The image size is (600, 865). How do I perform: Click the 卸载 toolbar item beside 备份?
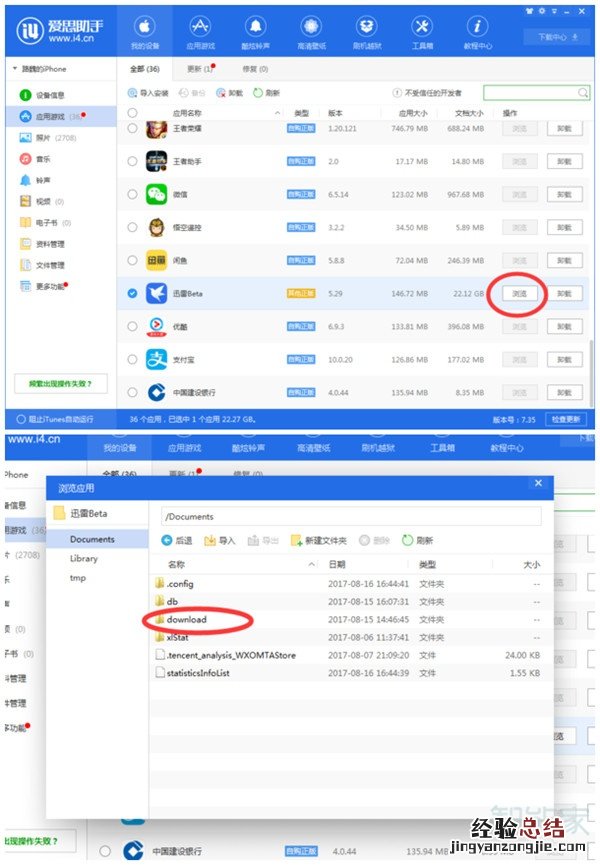coord(229,93)
